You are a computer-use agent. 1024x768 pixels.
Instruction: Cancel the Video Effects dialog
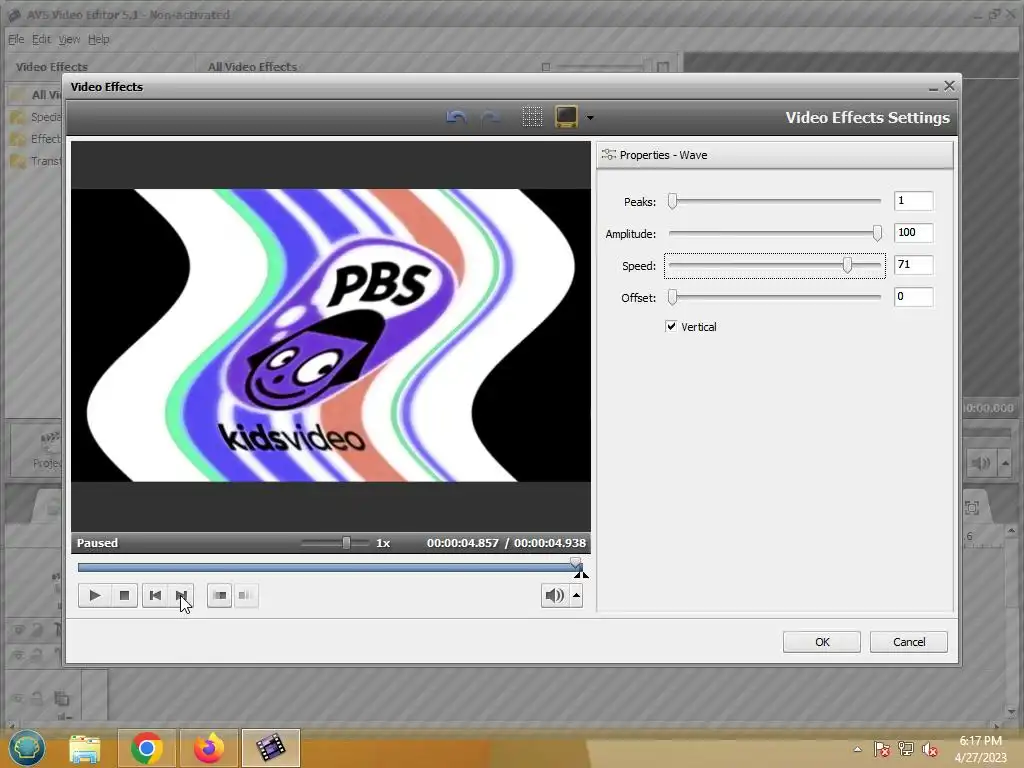click(908, 642)
